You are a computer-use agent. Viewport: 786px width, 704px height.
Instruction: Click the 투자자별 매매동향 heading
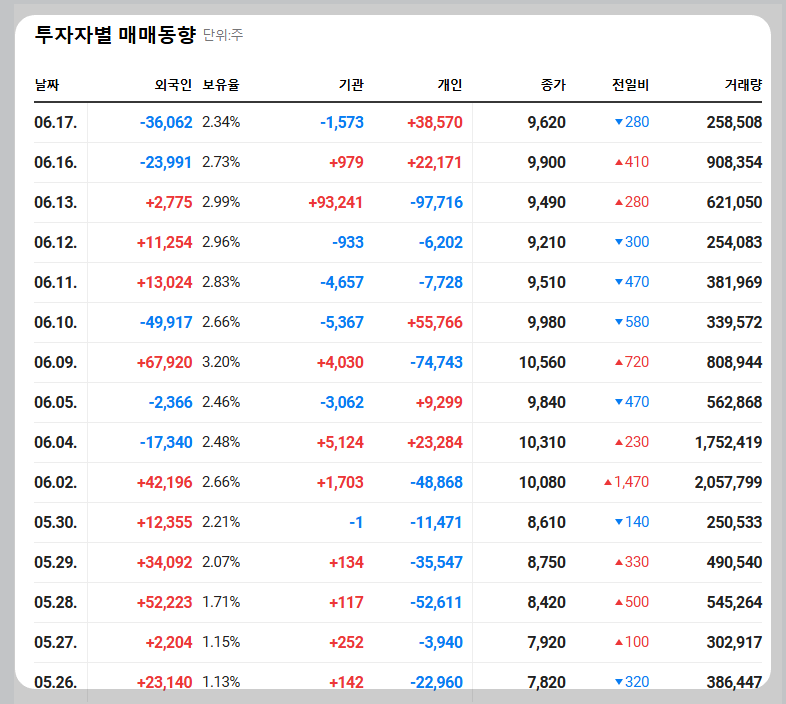(x=115, y=35)
